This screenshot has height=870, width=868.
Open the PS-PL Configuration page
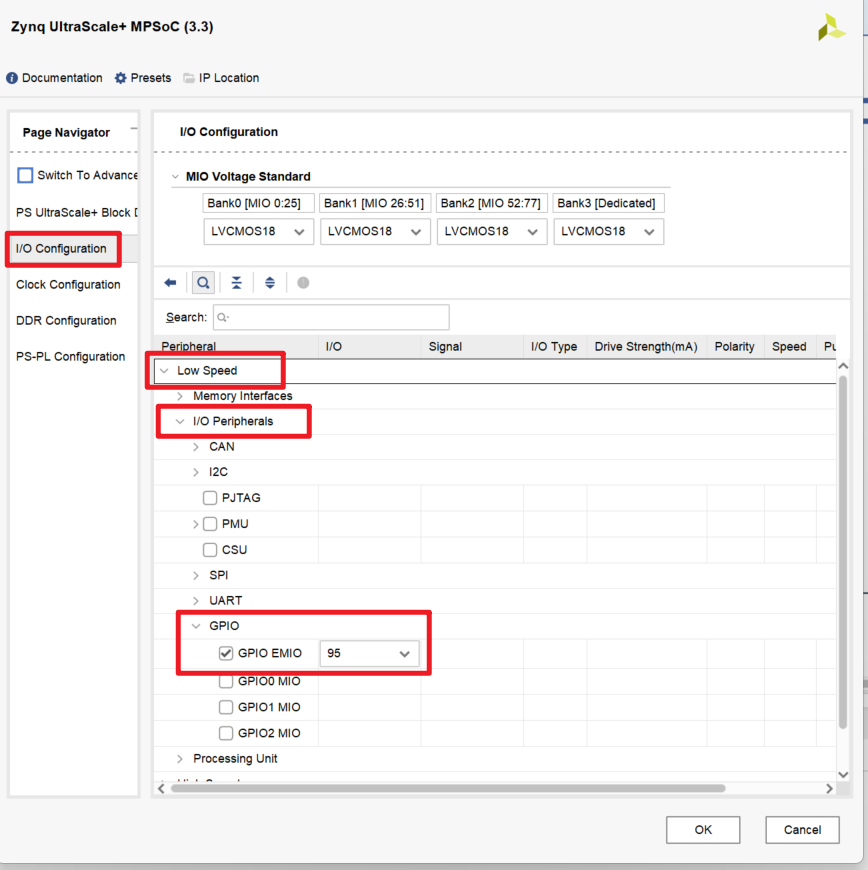click(70, 357)
